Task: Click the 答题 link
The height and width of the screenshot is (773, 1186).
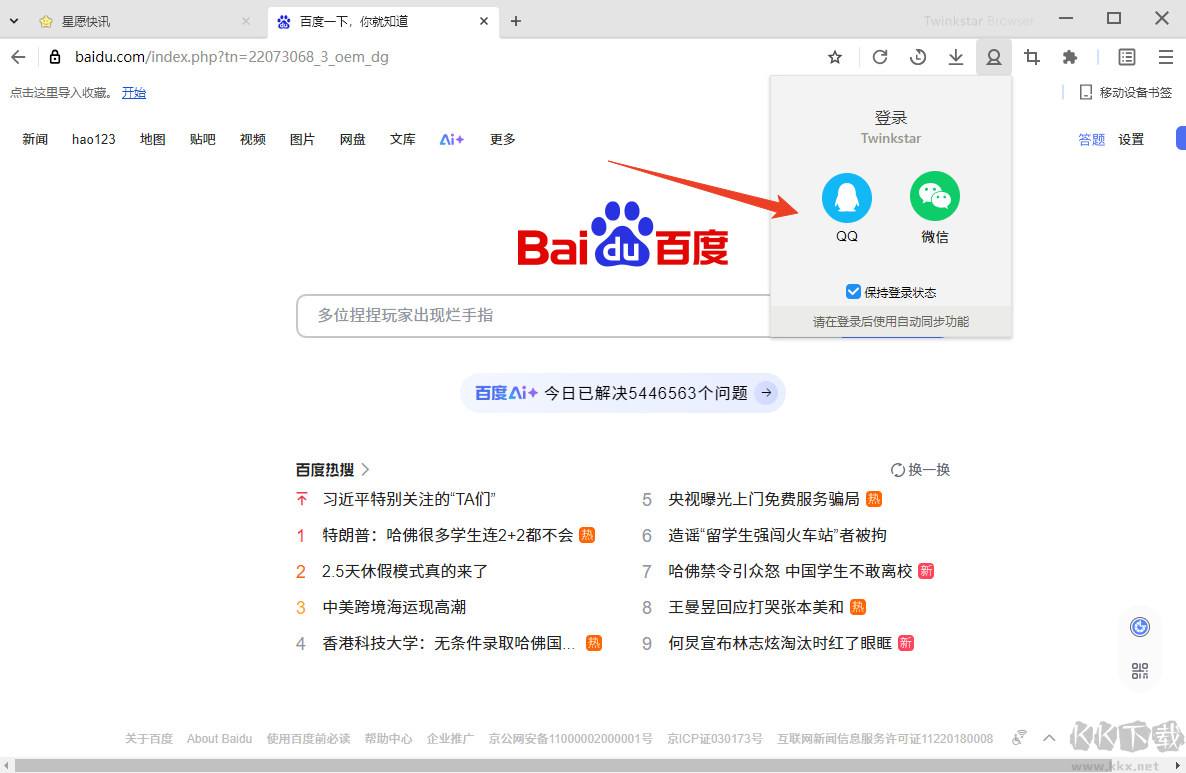Action: (x=1091, y=139)
